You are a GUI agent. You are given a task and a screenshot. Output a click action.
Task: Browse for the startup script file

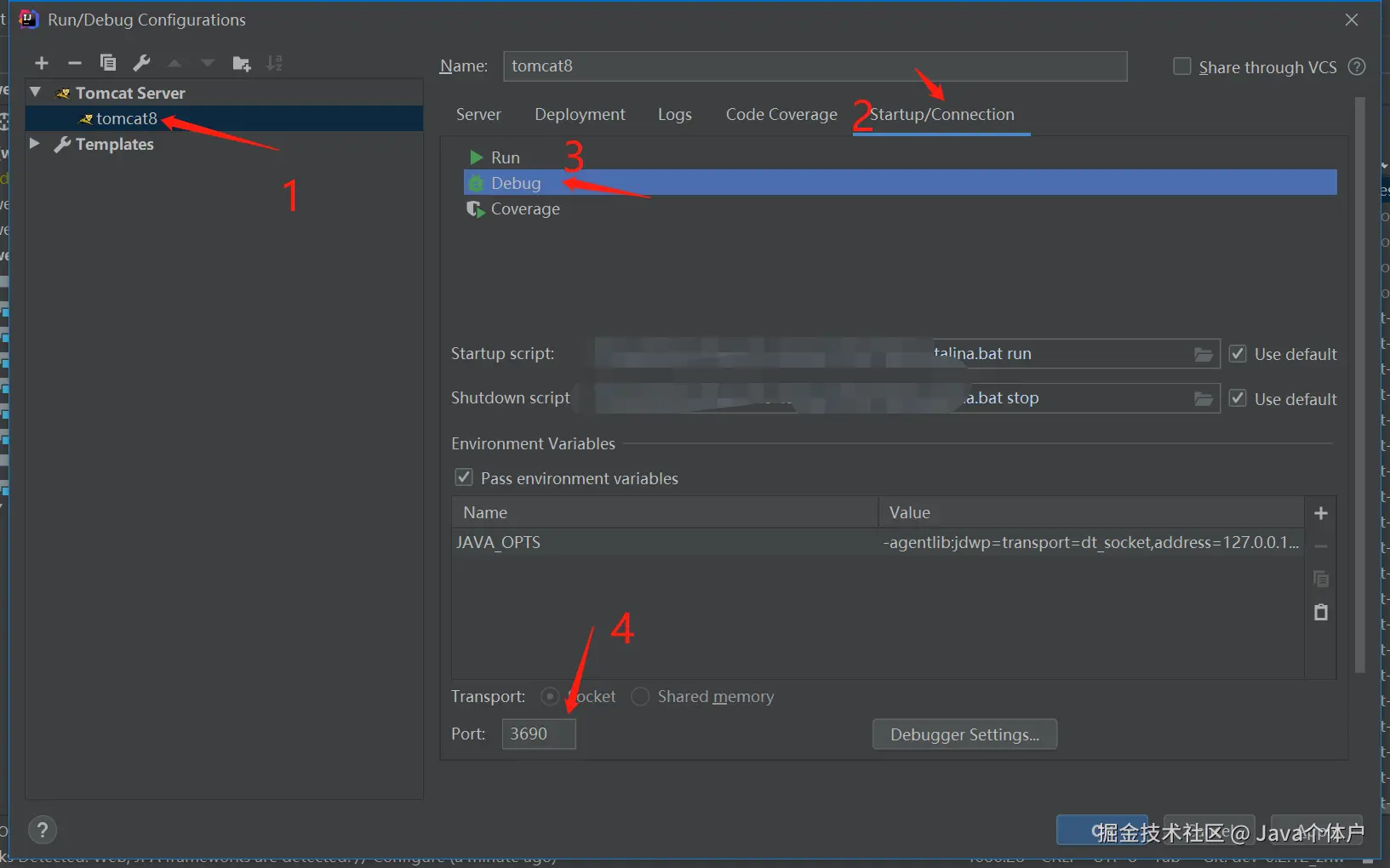1204,354
